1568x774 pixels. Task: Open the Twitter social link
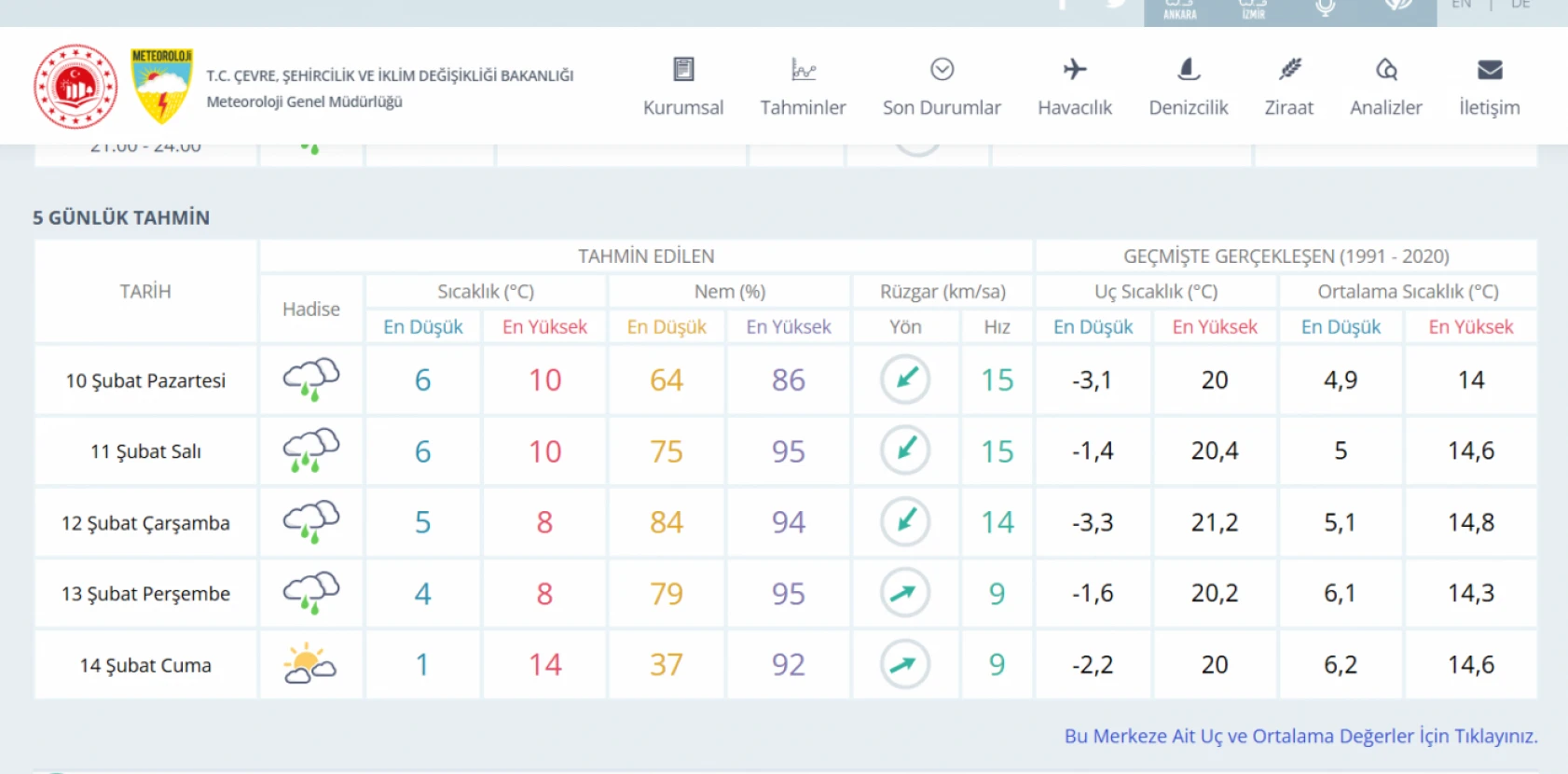point(1116,5)
